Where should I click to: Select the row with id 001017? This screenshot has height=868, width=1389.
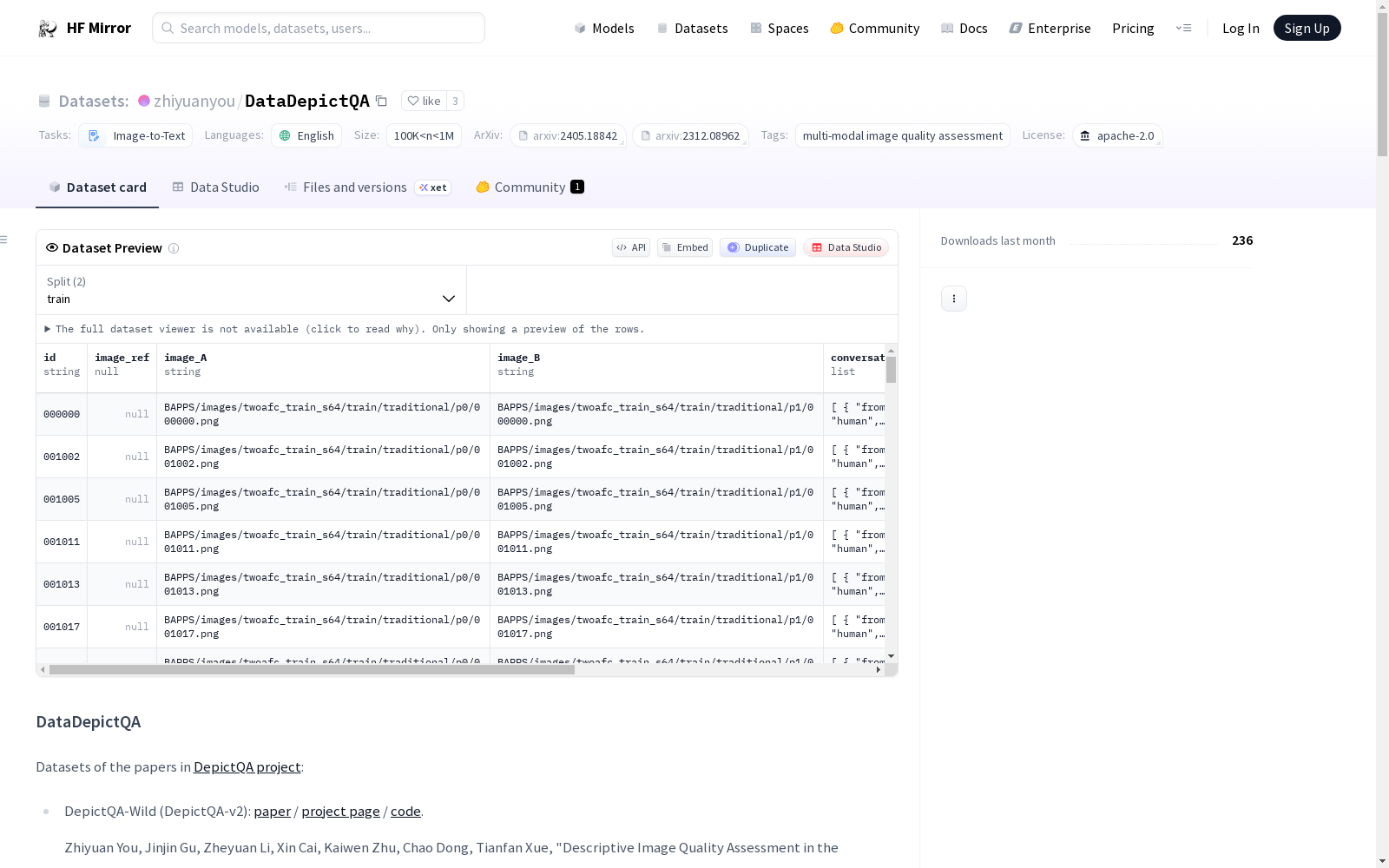click(461, 627)
